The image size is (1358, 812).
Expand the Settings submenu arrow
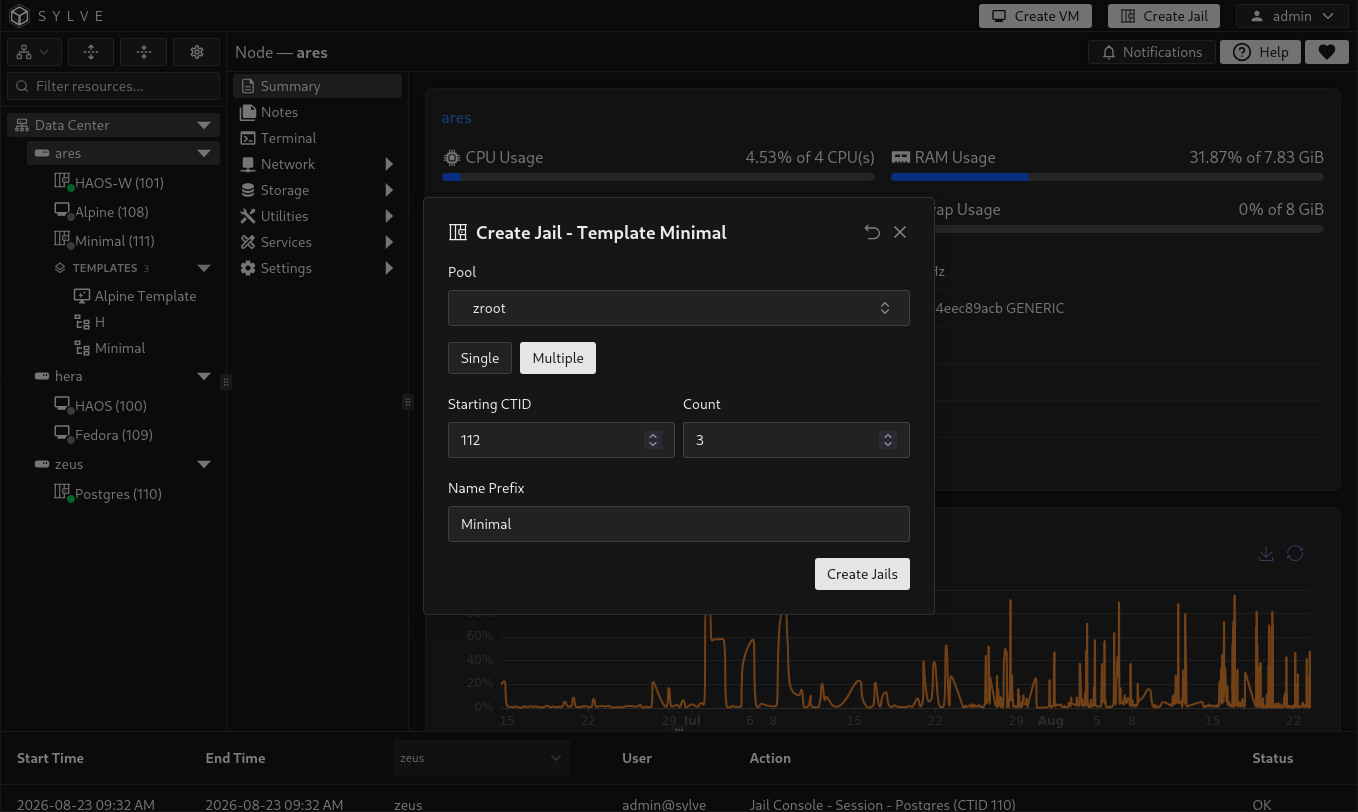(x=389, y=268)
